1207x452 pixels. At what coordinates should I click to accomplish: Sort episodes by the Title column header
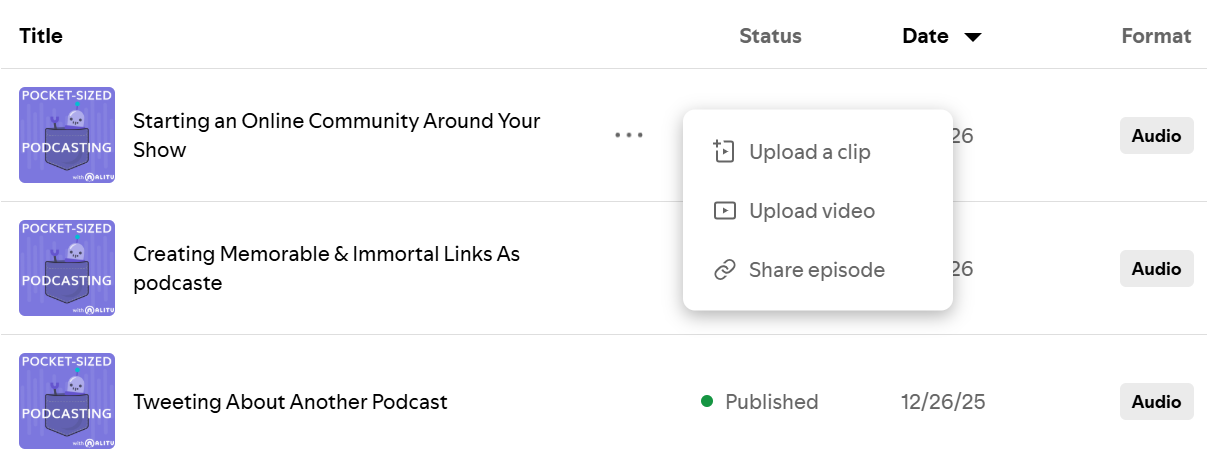pos(41,36)
